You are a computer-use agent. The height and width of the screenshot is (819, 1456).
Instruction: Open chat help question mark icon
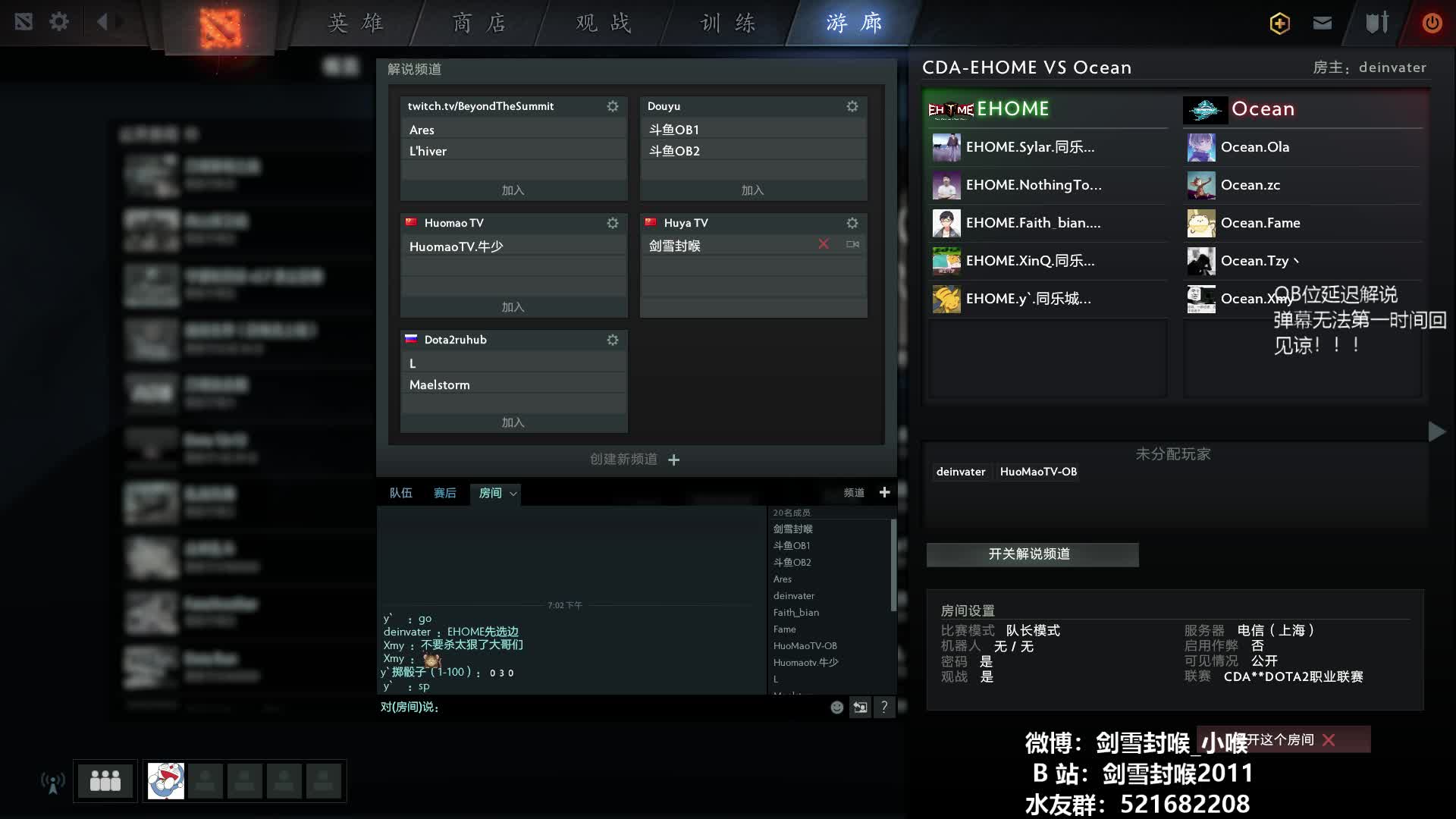point(884,707)
